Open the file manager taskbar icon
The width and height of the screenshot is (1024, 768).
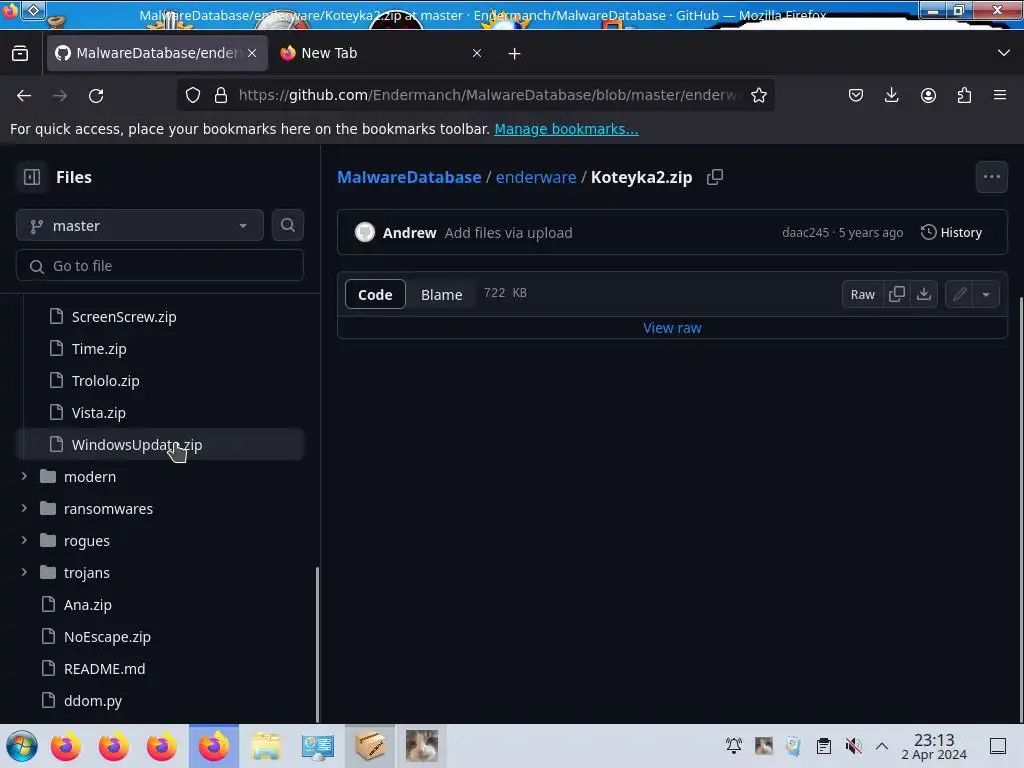(x=266, y=746)
